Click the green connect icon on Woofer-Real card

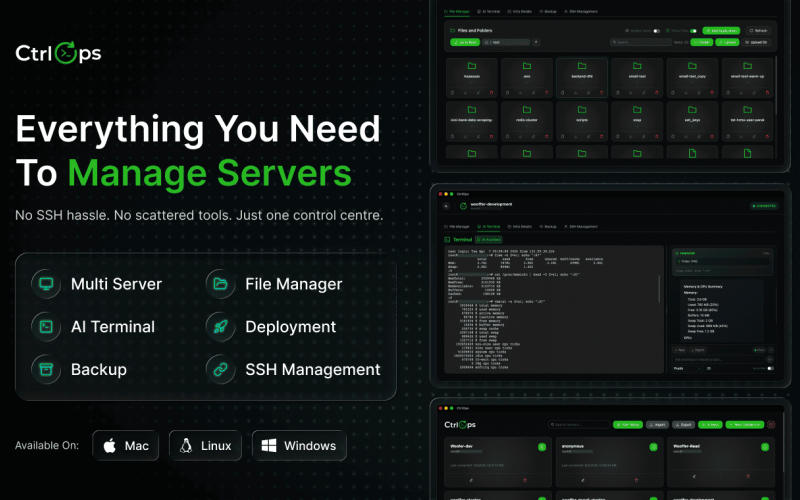point(765,447)
